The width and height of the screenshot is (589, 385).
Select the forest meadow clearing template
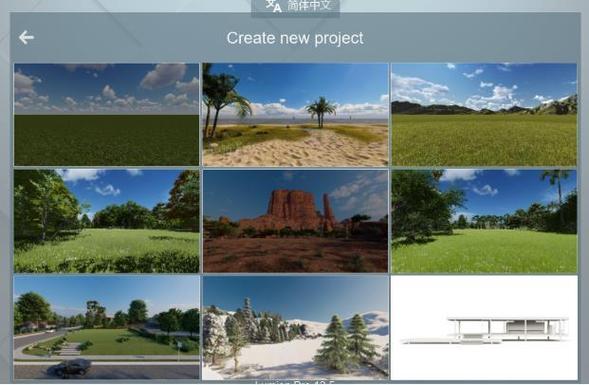(107, 221)
